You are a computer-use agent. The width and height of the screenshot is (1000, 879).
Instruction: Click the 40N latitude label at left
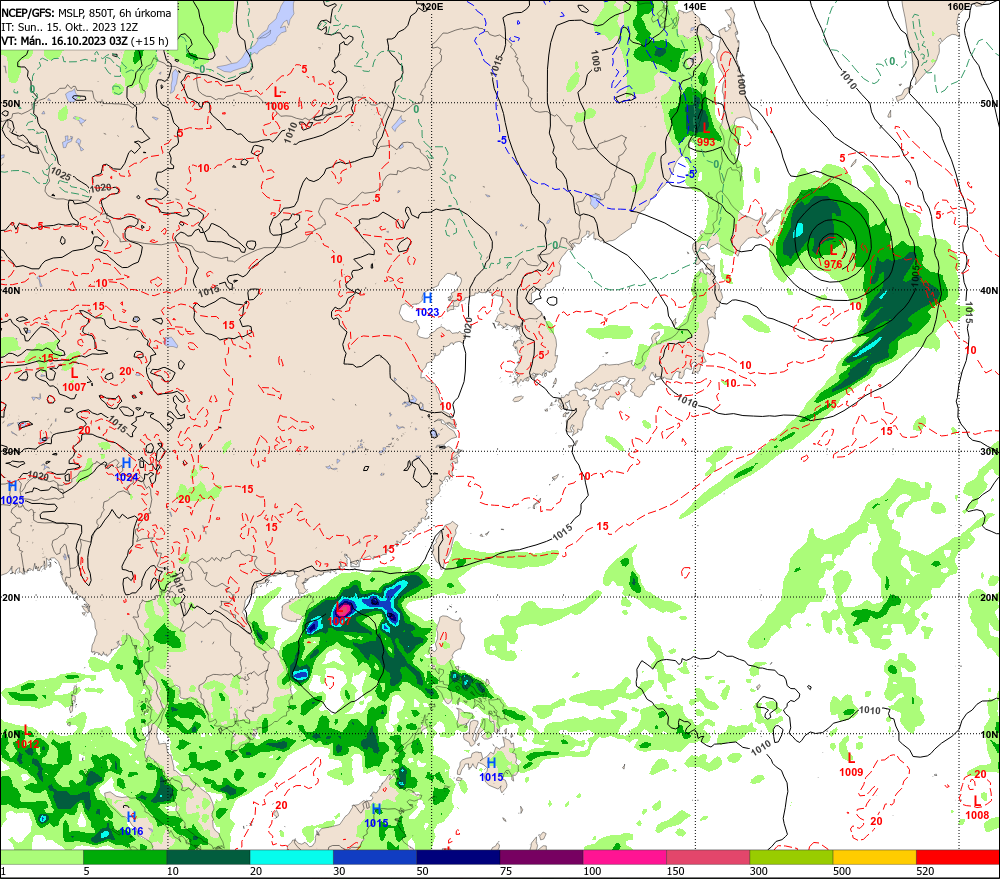click(11, 290)
